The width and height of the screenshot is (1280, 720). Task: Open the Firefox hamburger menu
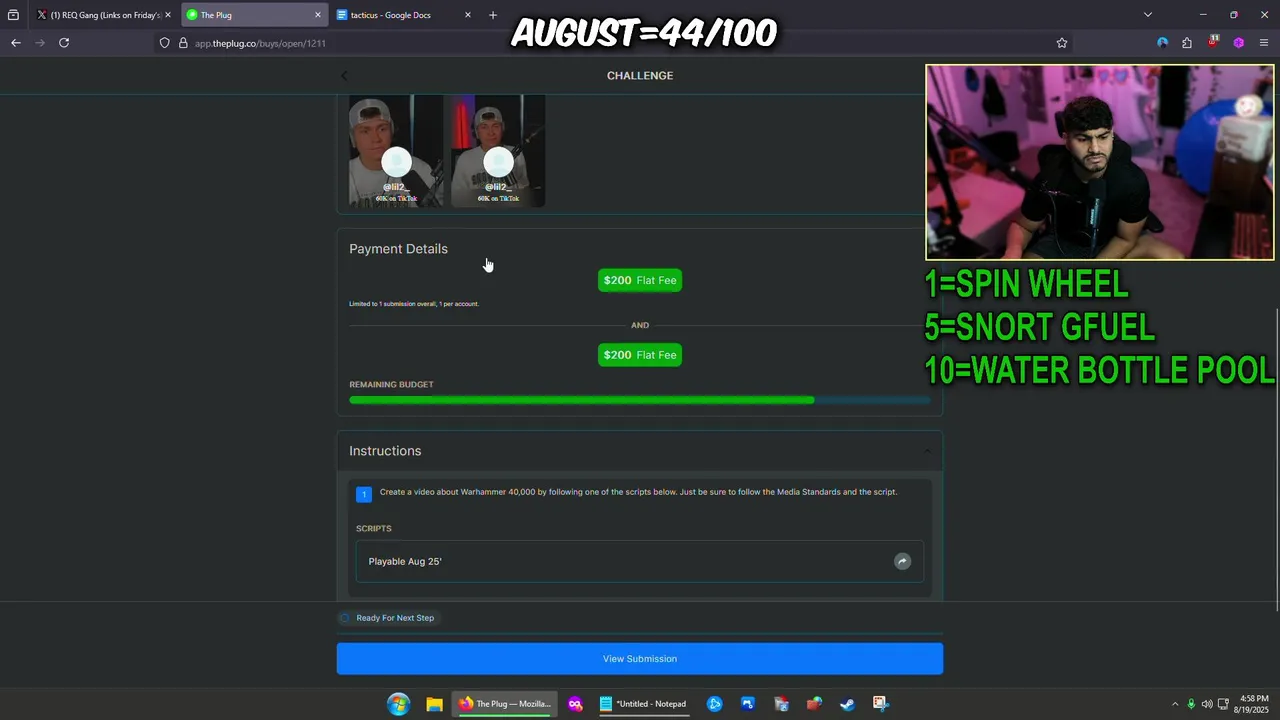tap(1264, 43)
